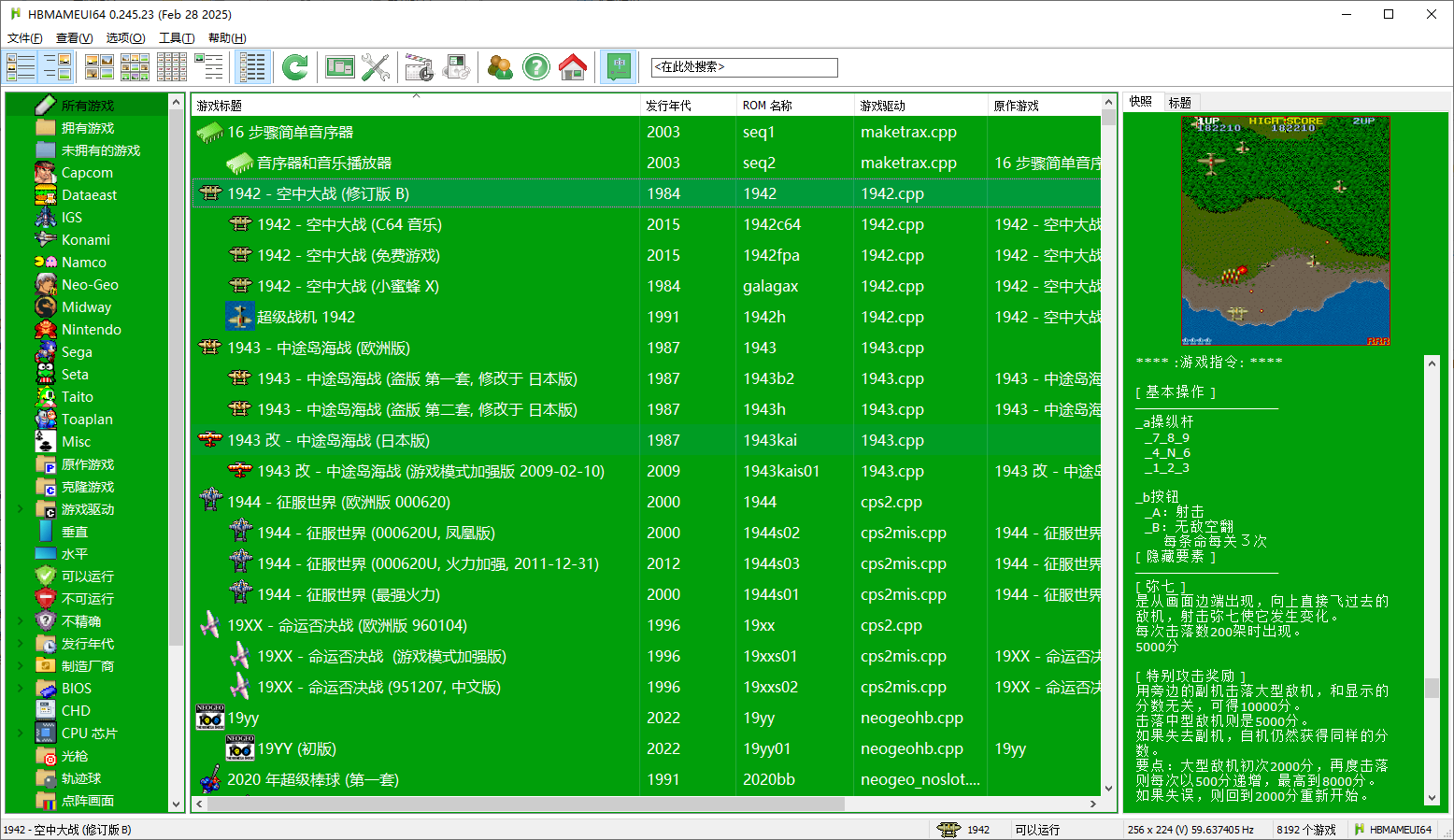Expand the 制造厂商 tree node
The width and height of the screenshot is (1454, 840).
tap(21, 666)
